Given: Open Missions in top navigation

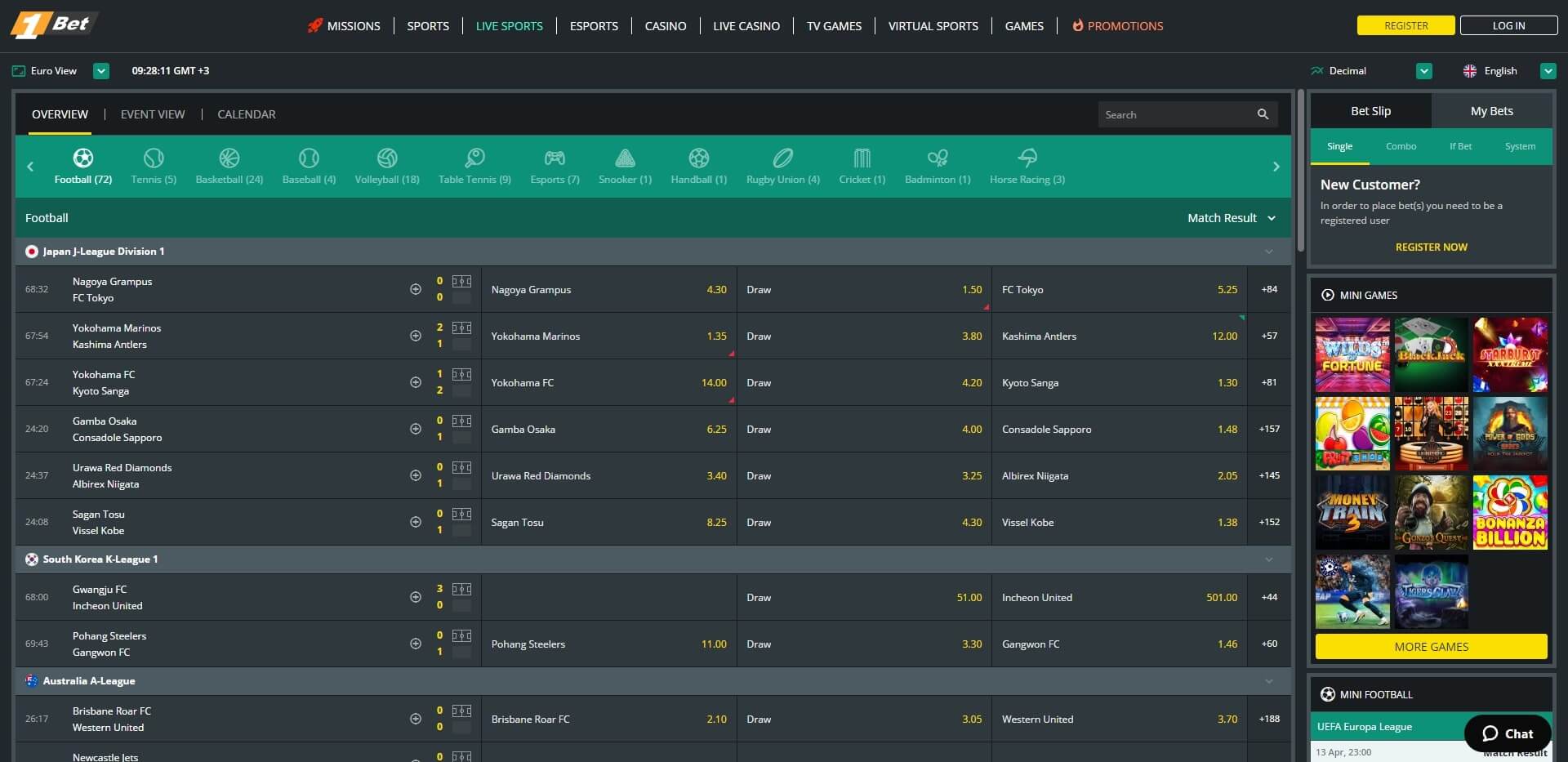Looking at the screenshot, I should [x=344, y=26].
